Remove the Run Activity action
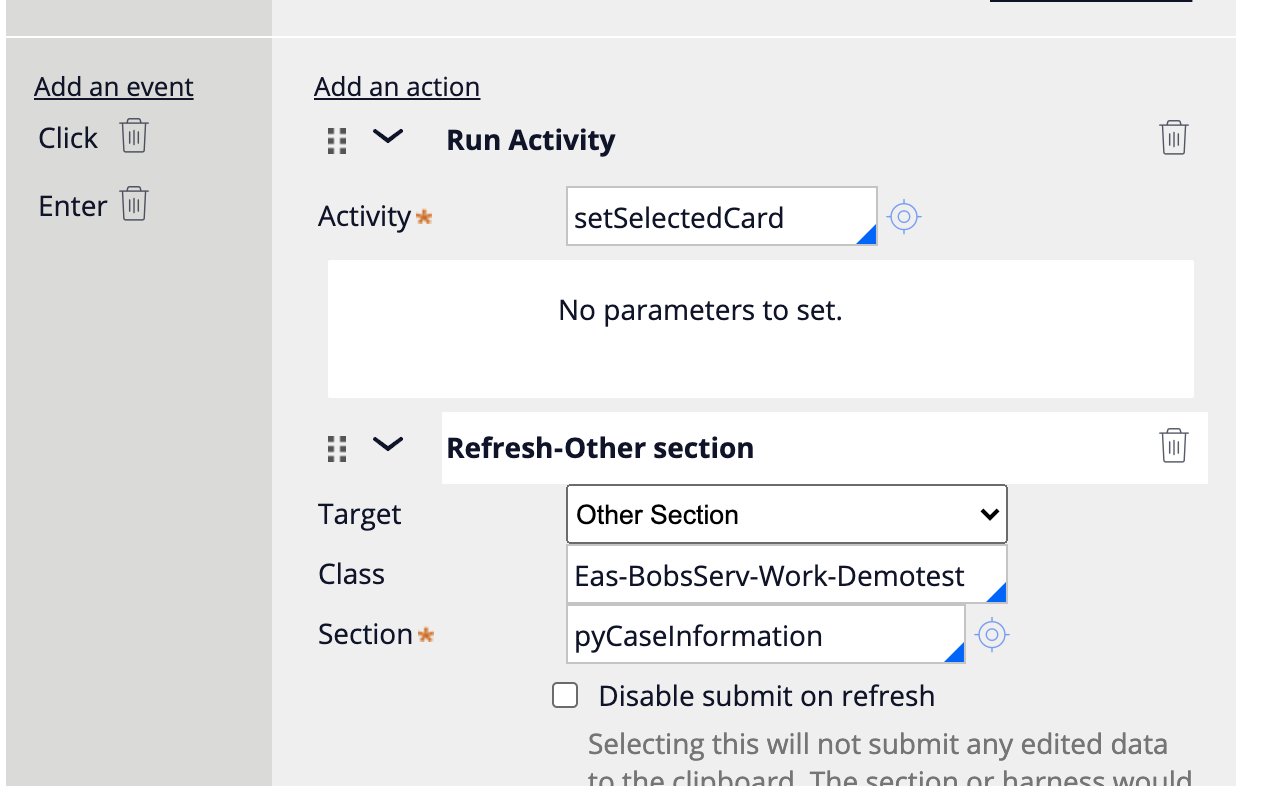 click(x=1173, y=137)
